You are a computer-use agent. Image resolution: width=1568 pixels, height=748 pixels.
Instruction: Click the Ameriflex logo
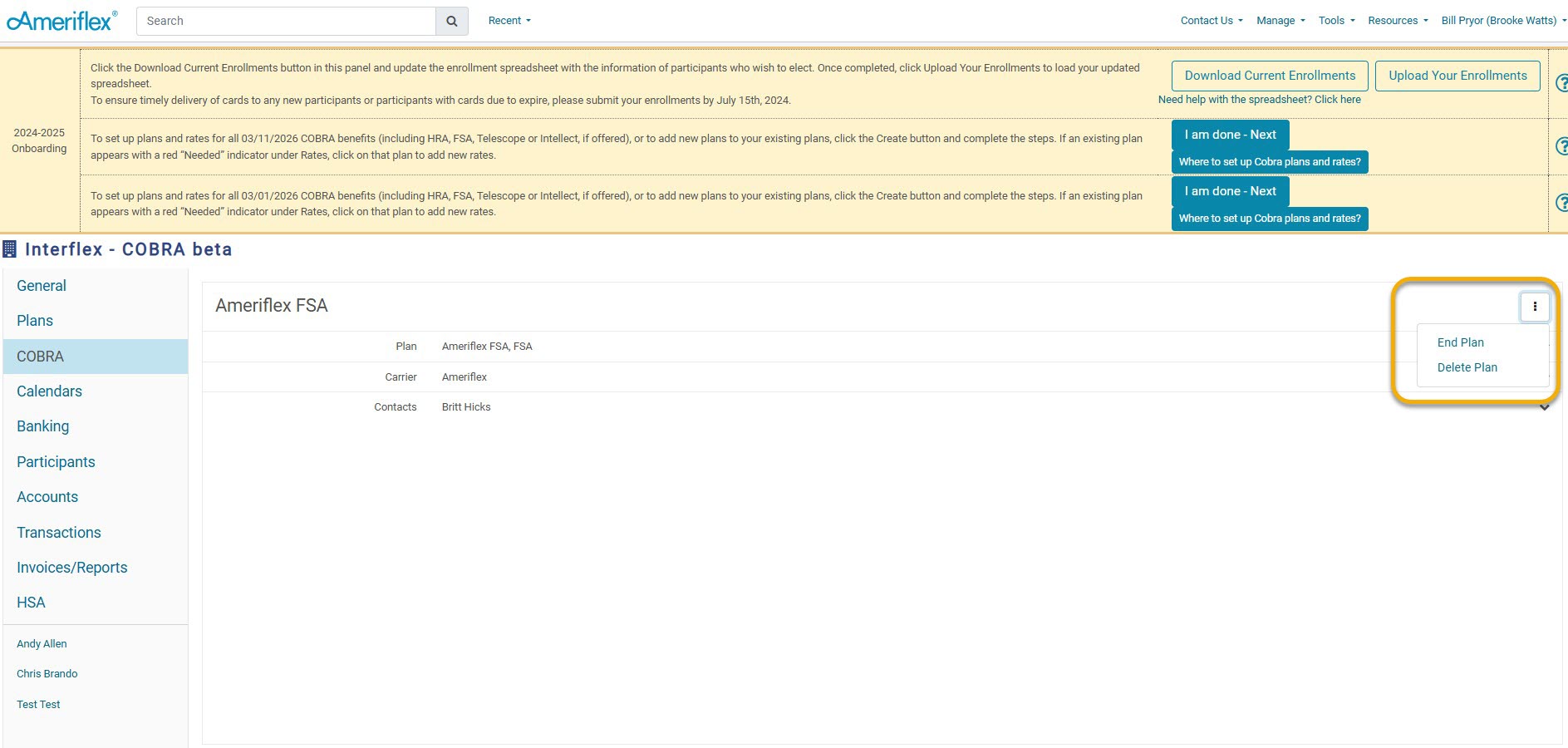coord(61,21)
